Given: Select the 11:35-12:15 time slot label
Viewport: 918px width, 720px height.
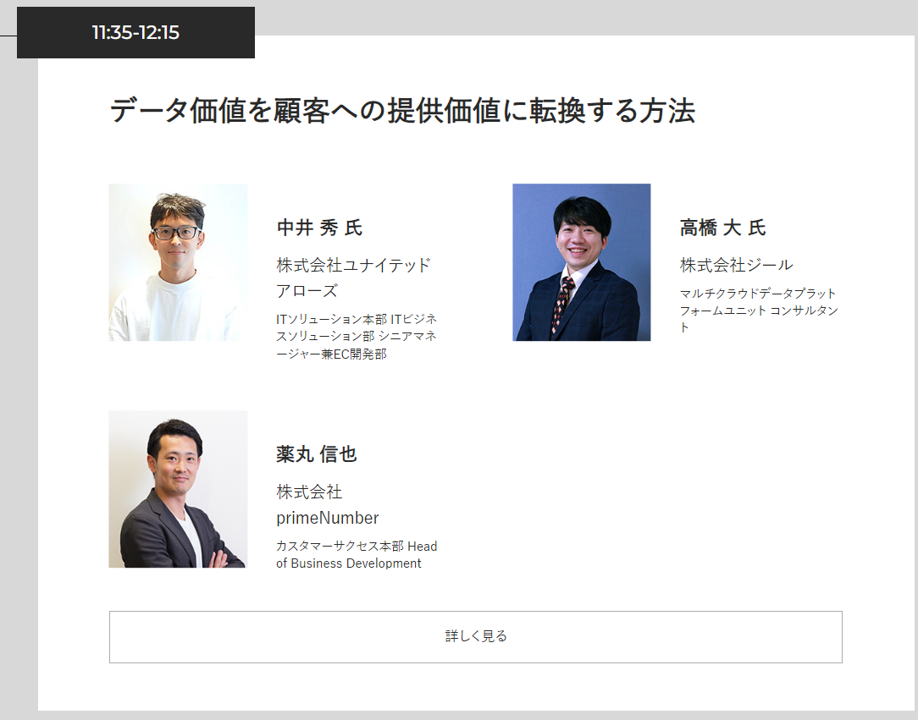Looking at the screenshot, I should tap(136, 32).
